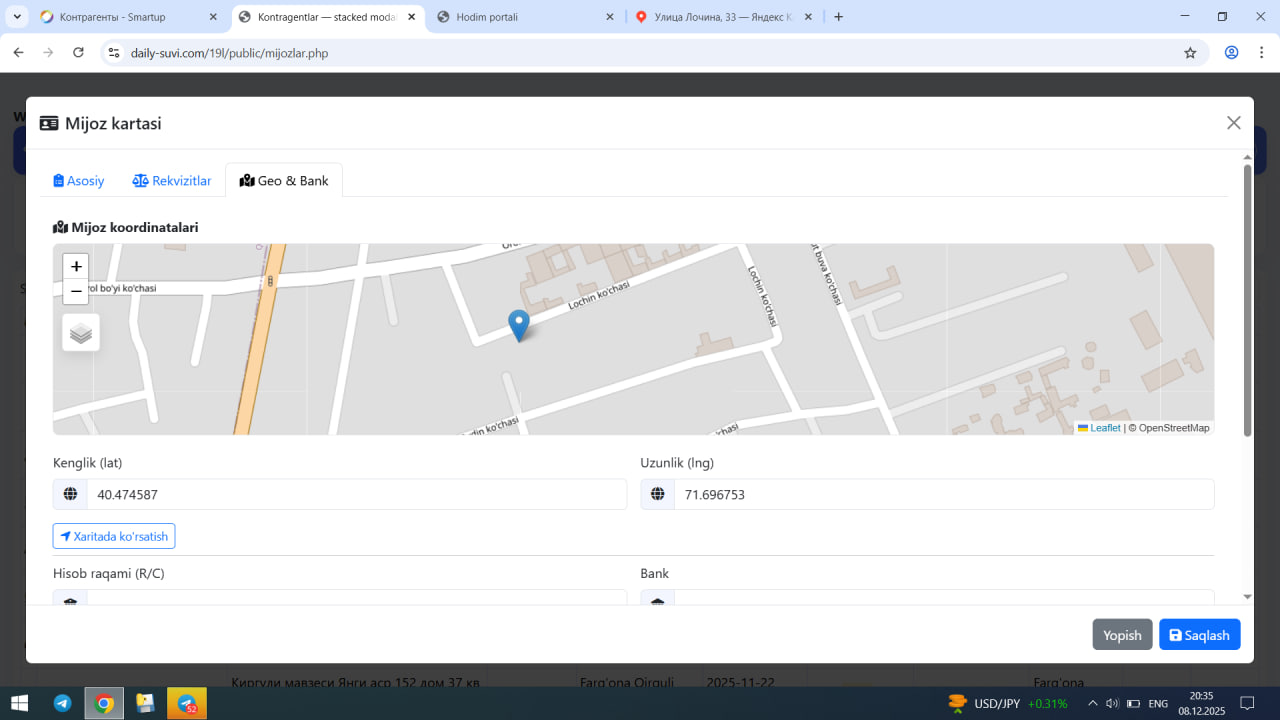Open the Chrome profile icon
The height and width of the screenshot is (720, 1280).
pyautogui.click(x=1232, y=53)
